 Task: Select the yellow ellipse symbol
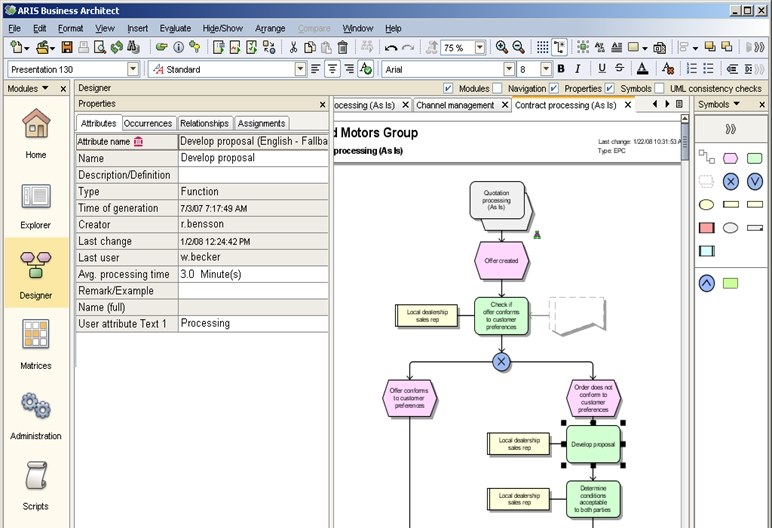point(707,204)
